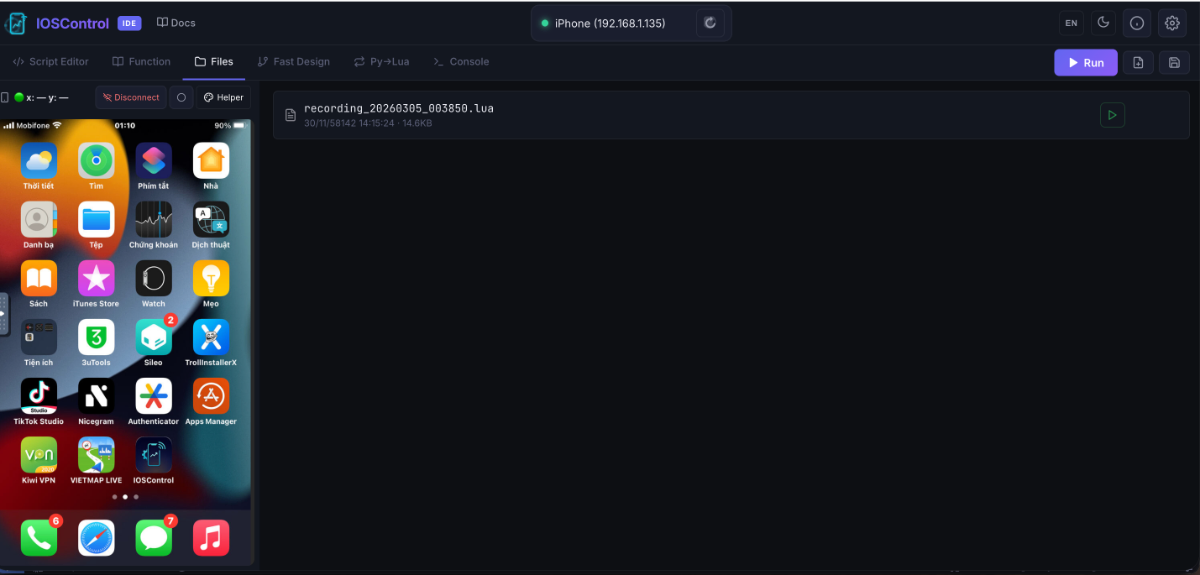Tap the Tìm (Find My) app
Viewport: 1200px width, 575px height.
click(96, 161)
